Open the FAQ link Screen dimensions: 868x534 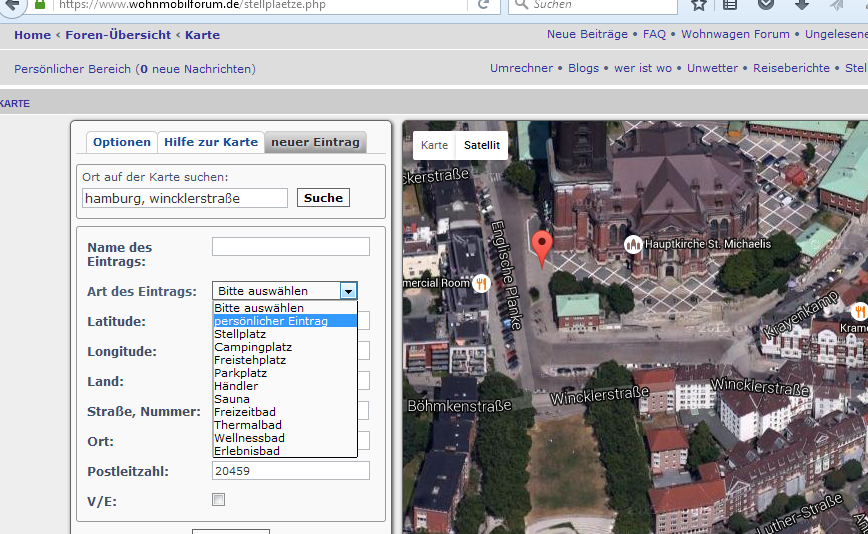coord(654,34)
